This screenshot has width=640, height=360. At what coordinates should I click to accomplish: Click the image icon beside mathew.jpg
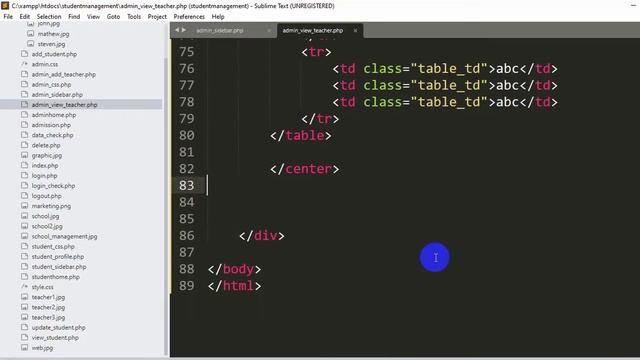[31, 34]
